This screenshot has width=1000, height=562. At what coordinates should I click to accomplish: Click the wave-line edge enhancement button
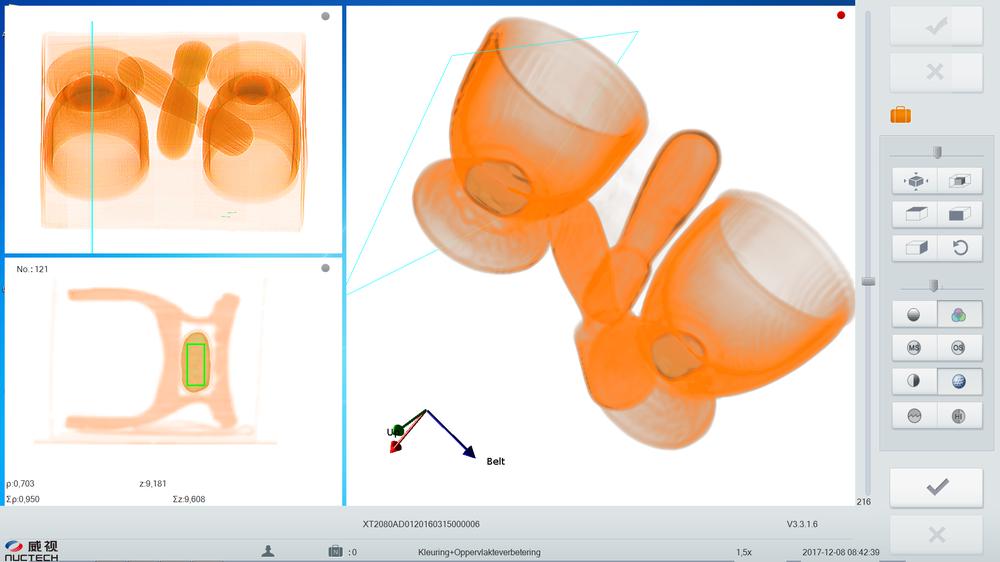(914, 416)
